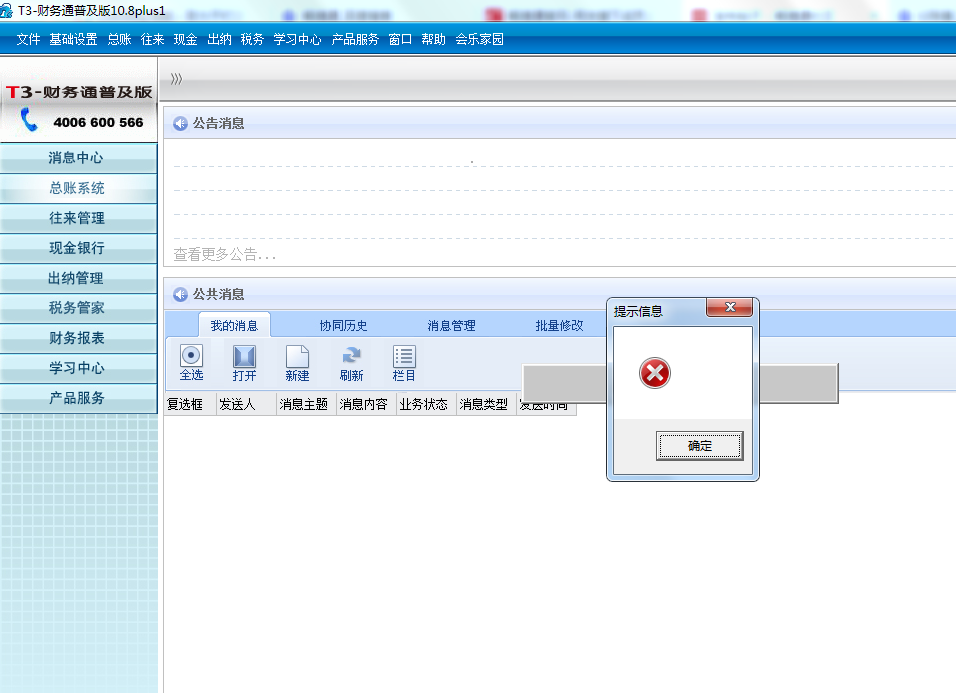Switch to the 我的消息 tab
This screenshot has width=956, height=693.
(234, 325)
